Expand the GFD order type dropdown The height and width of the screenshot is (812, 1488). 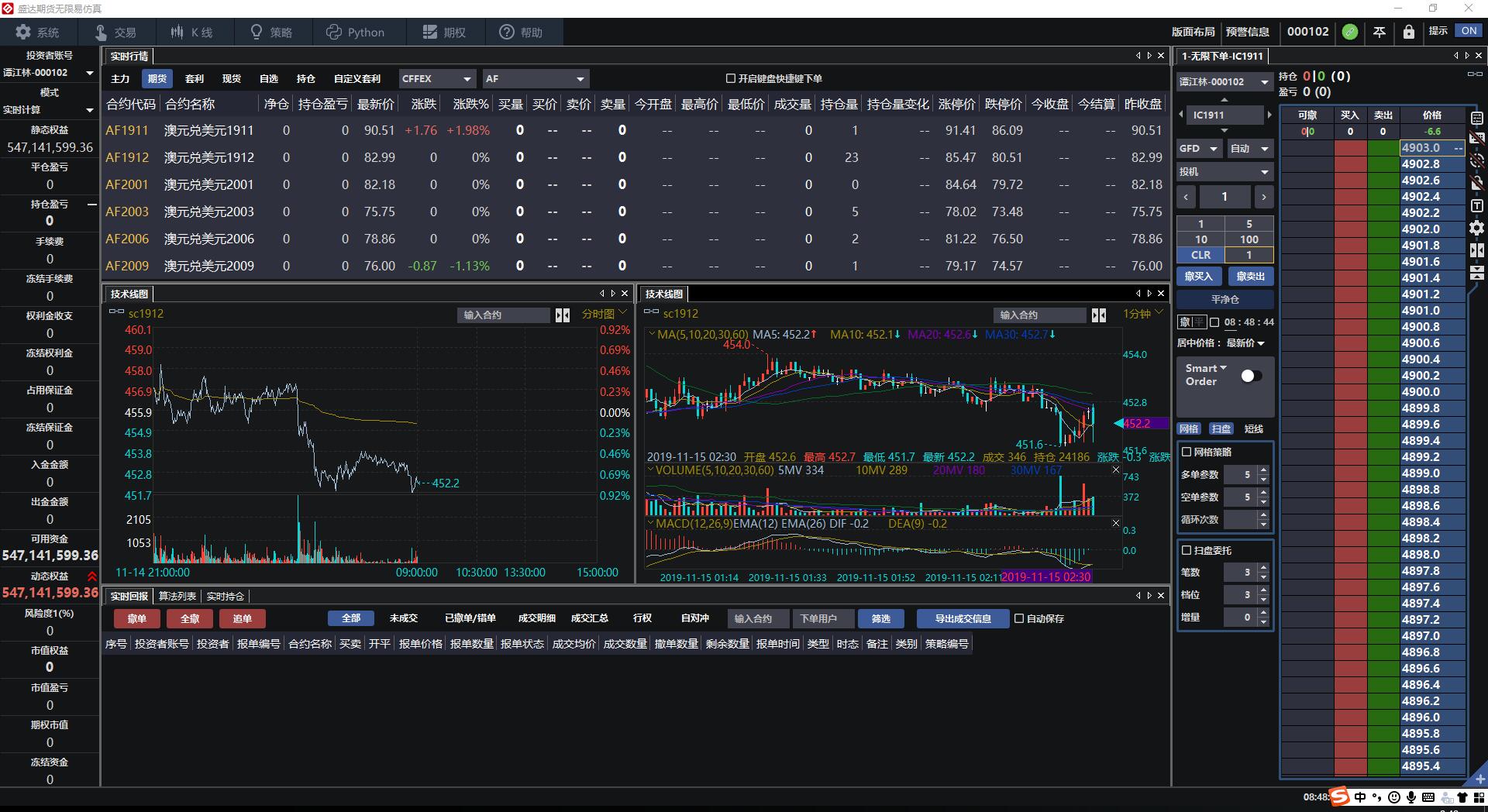(x=1199, y=148)
